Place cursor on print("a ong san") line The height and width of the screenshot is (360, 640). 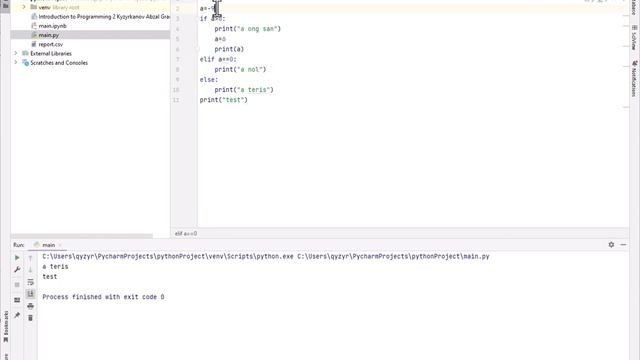[247, 29]
